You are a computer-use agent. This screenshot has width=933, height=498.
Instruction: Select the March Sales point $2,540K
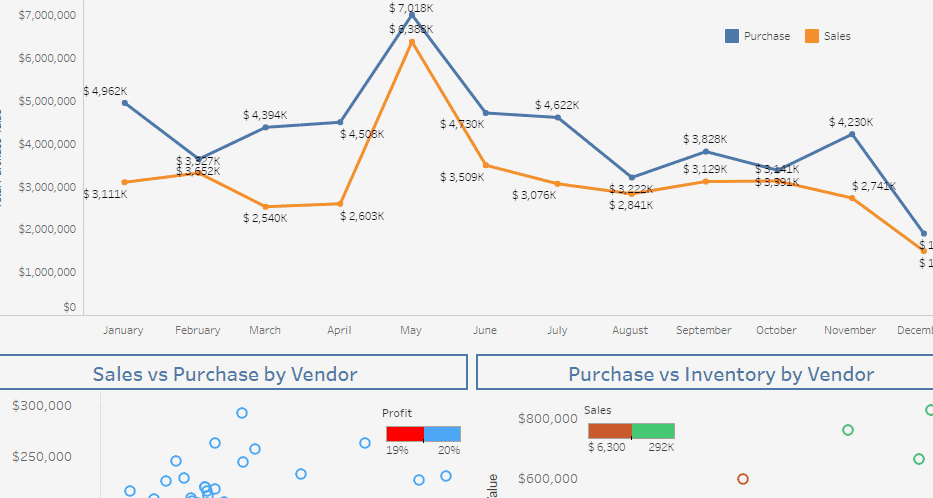pos(266,207)
